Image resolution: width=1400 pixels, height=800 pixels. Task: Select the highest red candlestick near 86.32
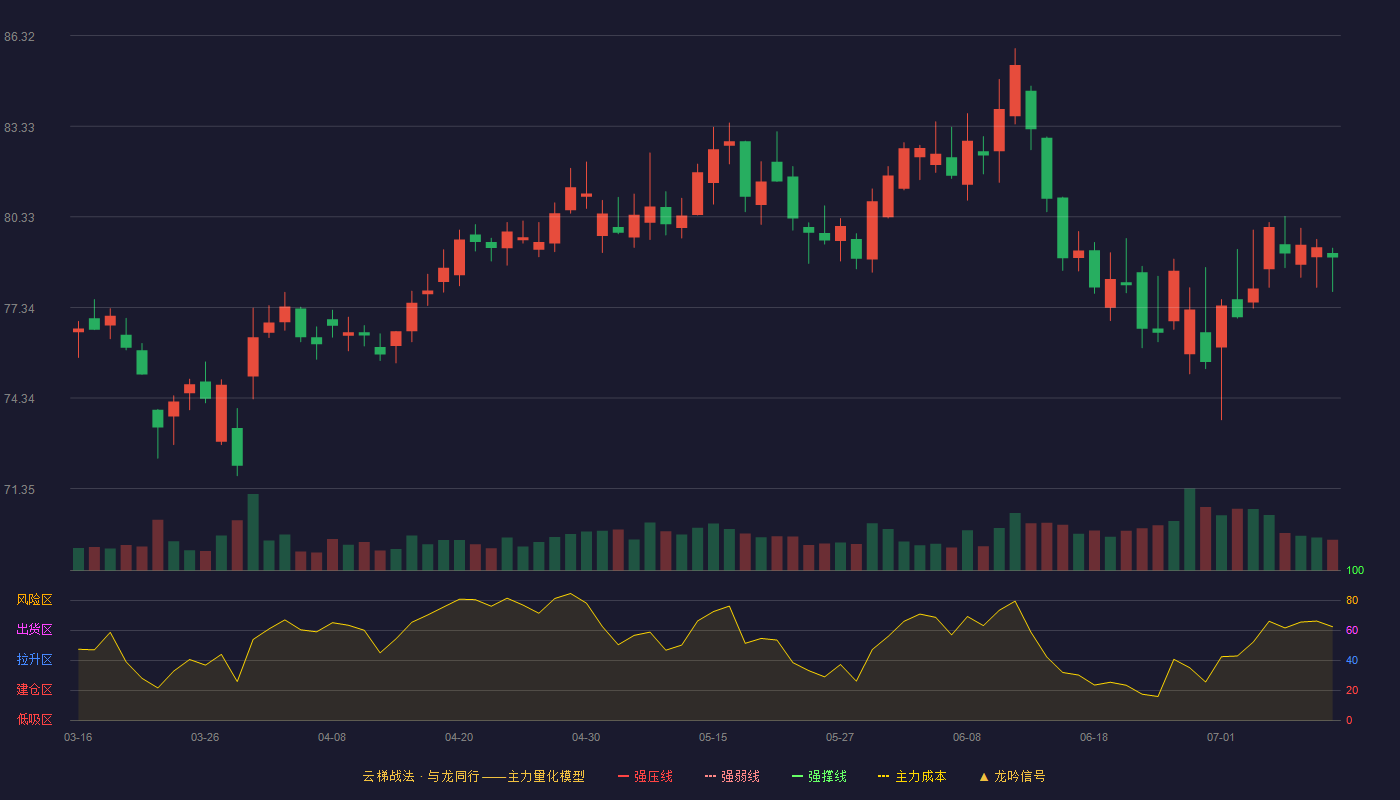[x=1015, y=90]
